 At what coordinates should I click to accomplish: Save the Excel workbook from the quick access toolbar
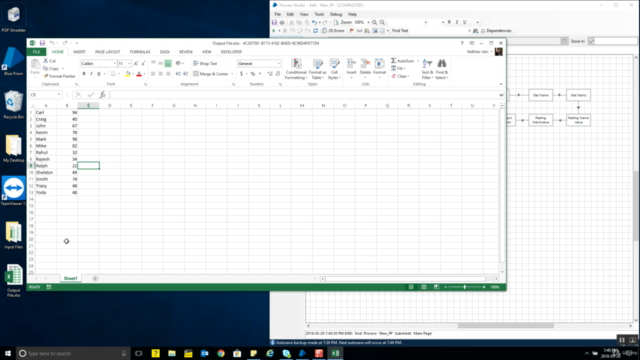(x=42, y=43)
